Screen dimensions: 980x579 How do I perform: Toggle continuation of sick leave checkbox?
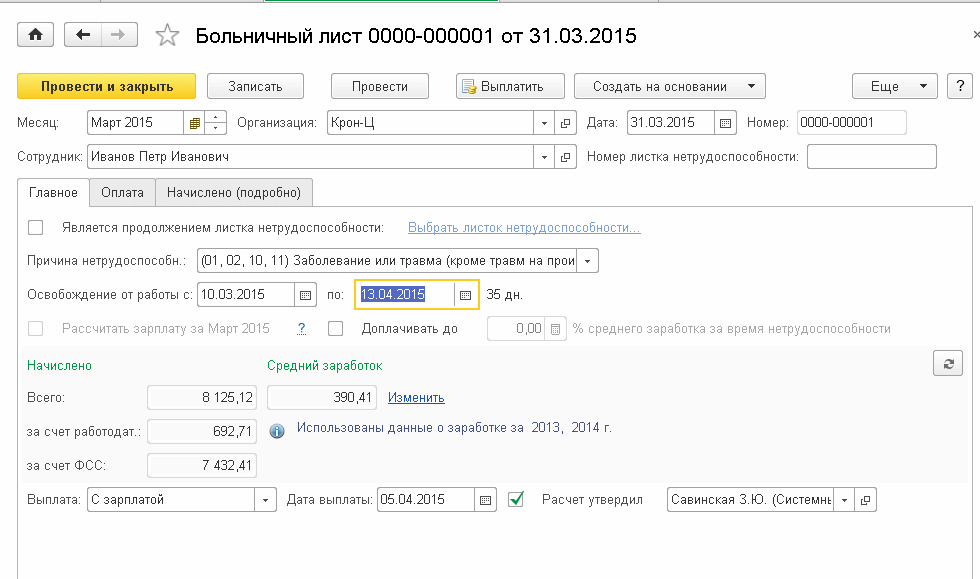tap(36, 228)
